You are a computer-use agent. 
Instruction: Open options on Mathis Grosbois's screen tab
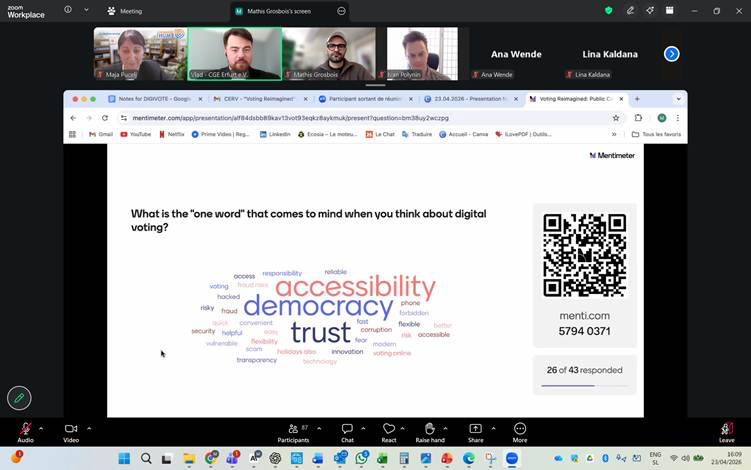point(341,11)
